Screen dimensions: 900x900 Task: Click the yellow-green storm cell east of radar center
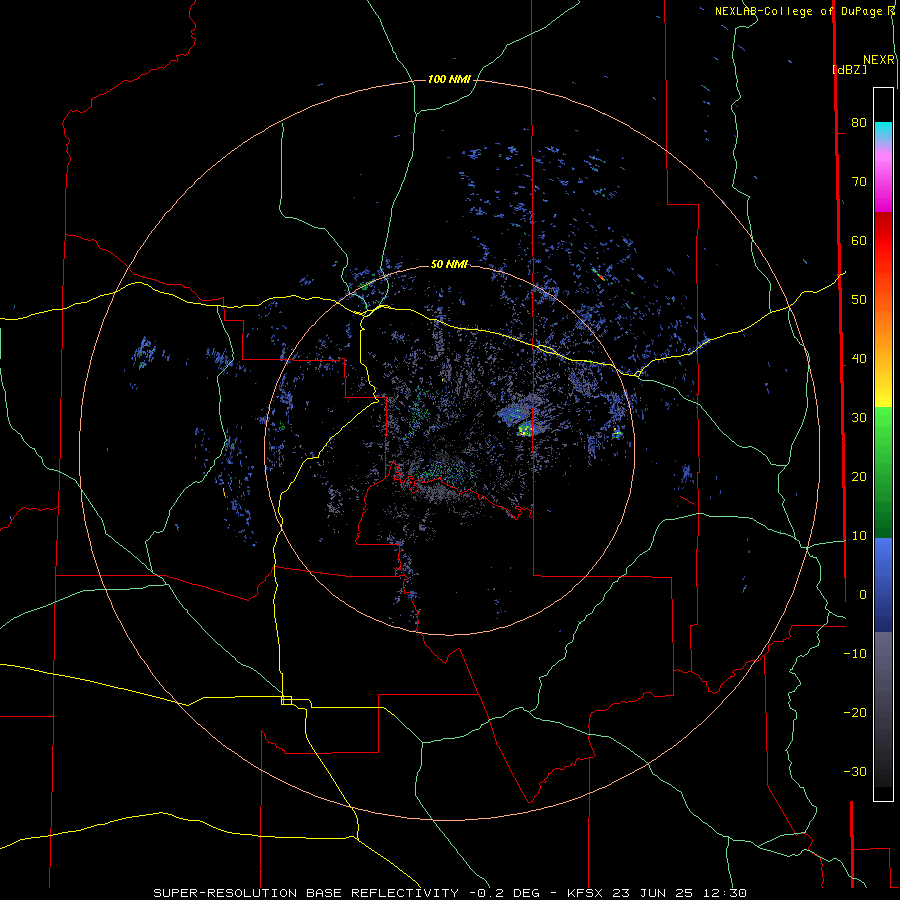(x=525, y=429)
